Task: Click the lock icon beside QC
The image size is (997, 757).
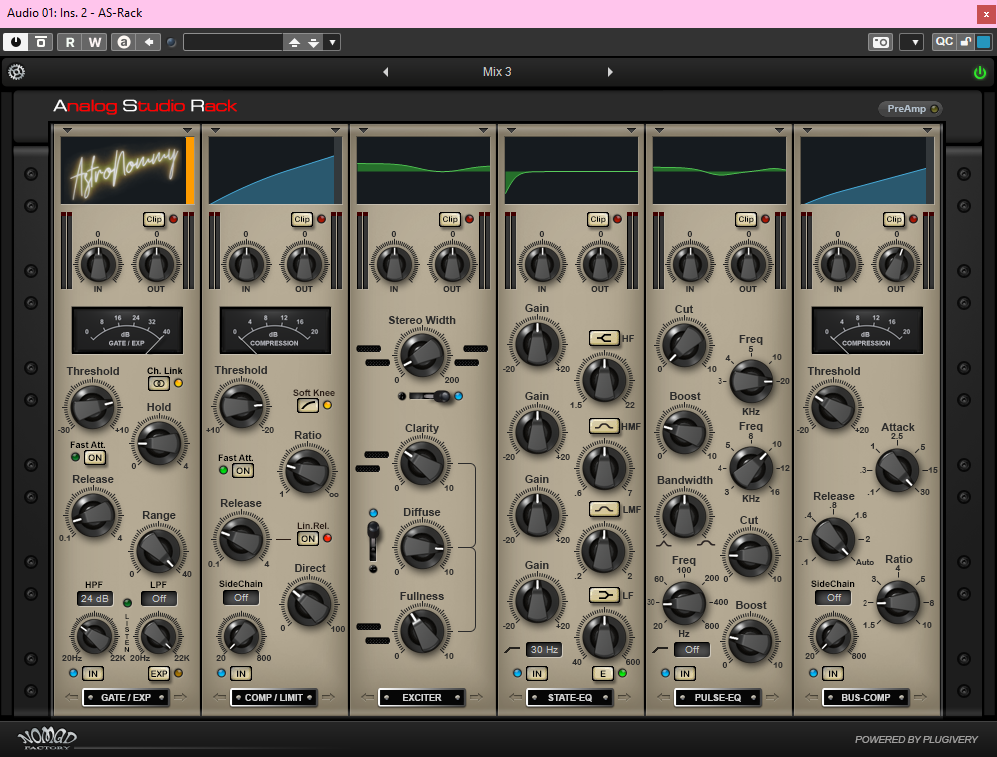Action: point(965,42)
